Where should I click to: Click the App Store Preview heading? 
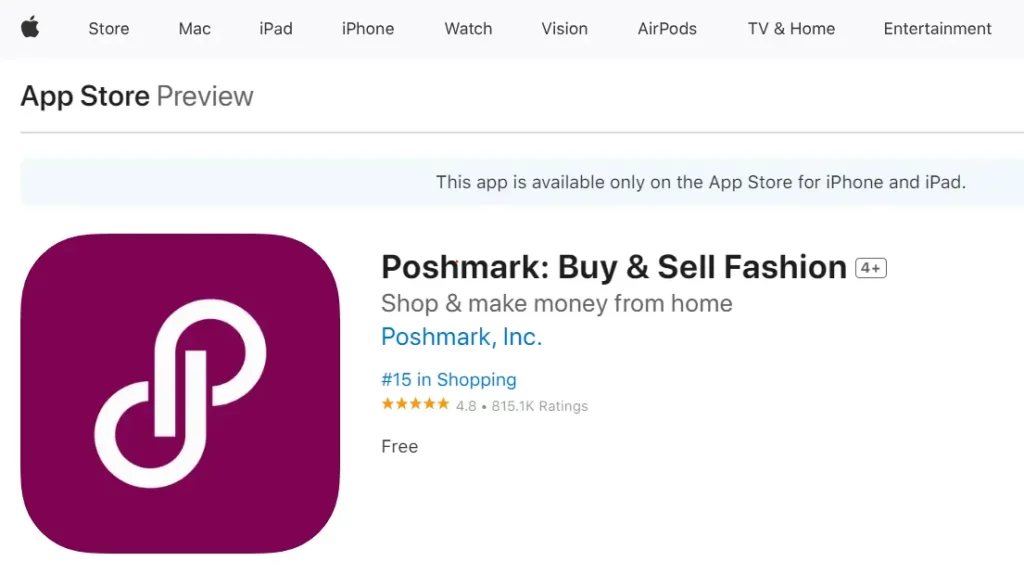[x=136, y=96]
